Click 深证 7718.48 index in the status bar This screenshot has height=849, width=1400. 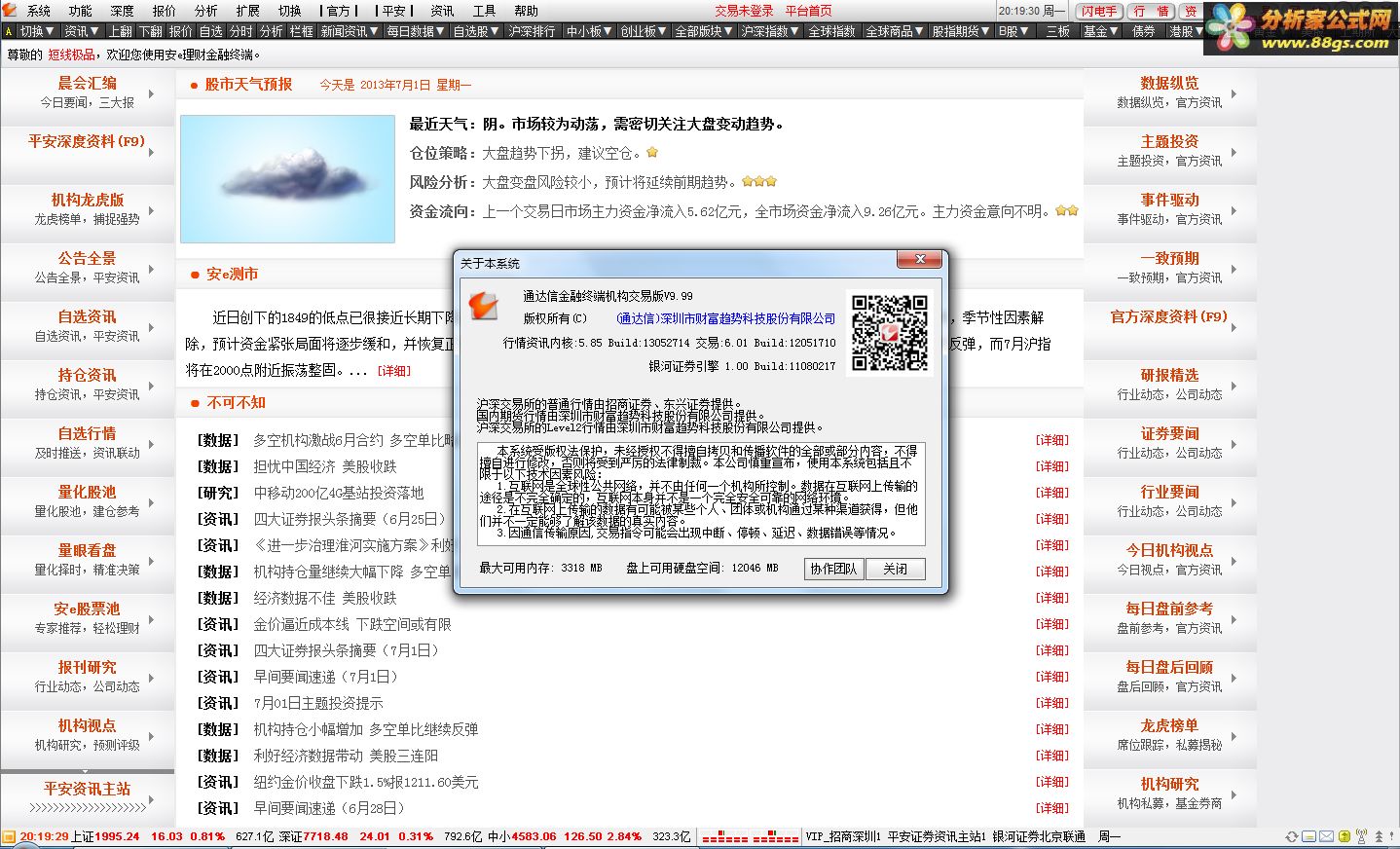(313, 837)
